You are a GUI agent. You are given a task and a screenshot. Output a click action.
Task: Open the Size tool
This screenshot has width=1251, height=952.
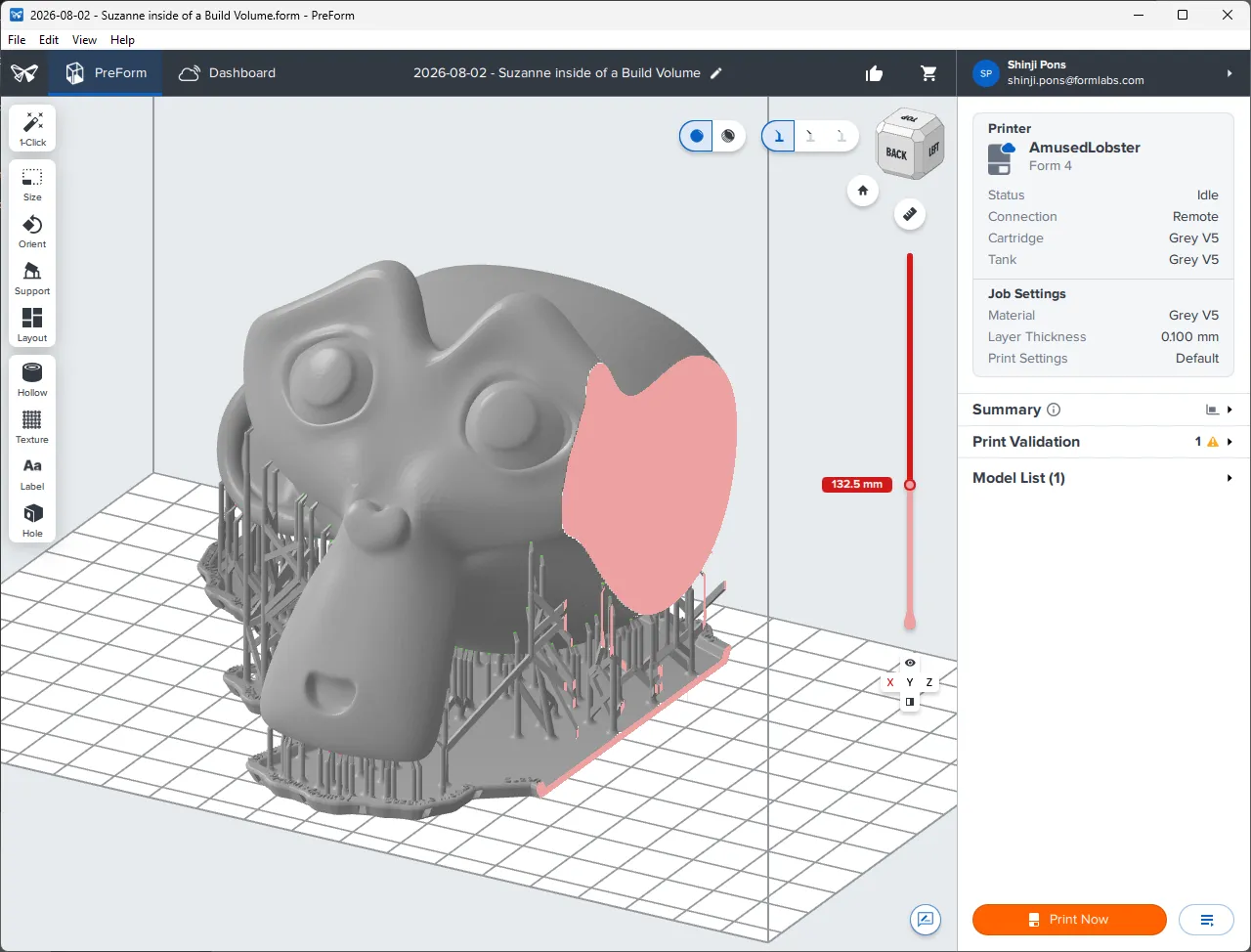32,183
